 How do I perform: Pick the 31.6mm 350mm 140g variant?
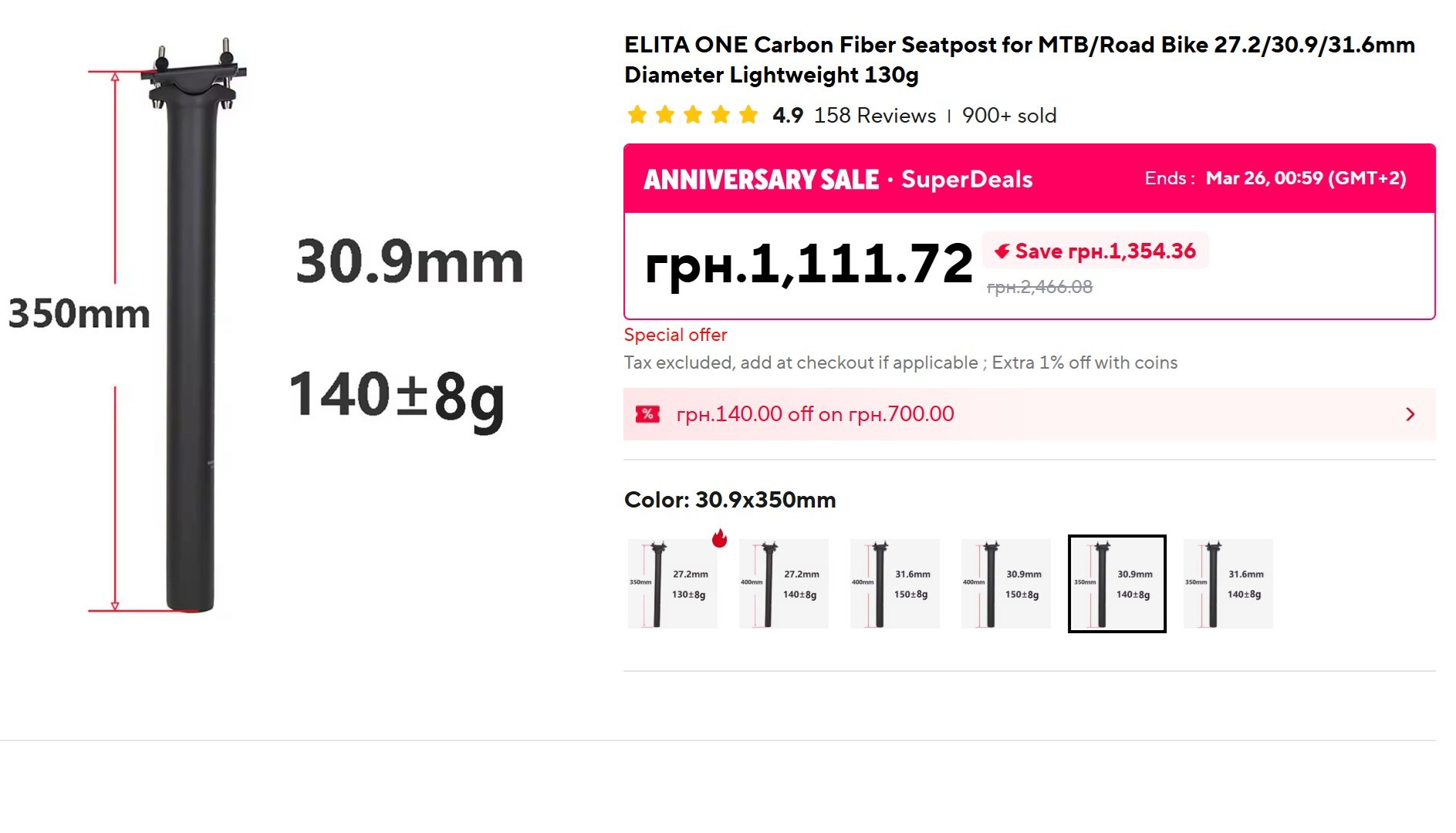[x=1228, y=584]
